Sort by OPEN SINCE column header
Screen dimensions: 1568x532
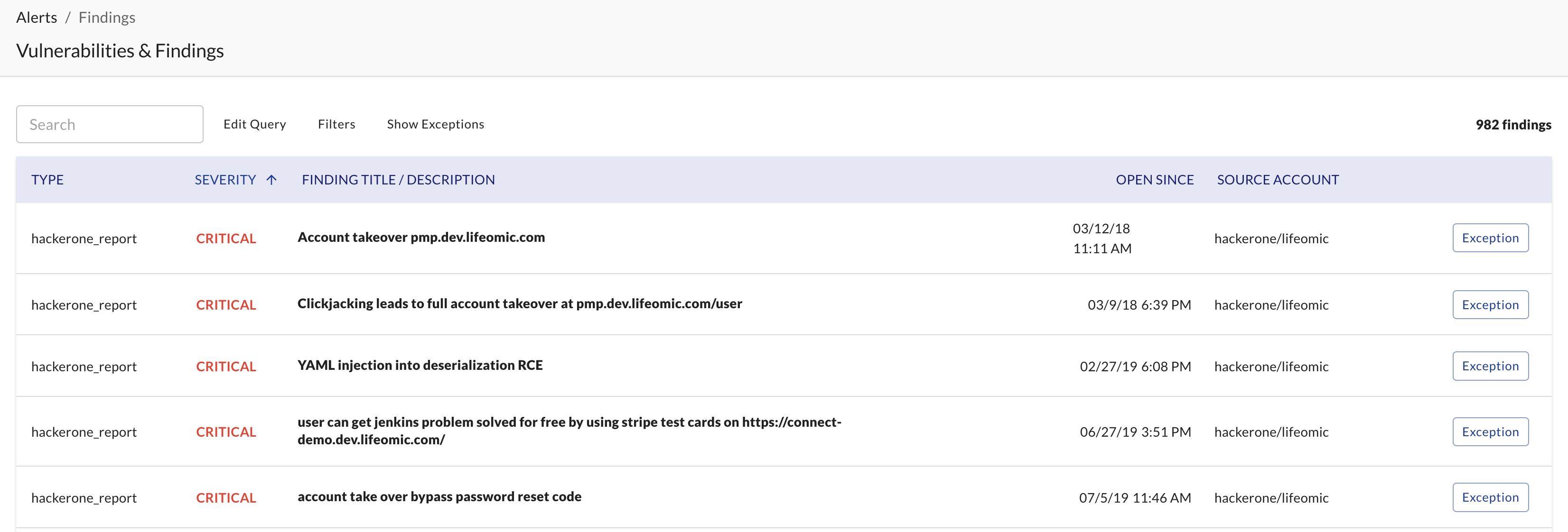point(1155,179)
